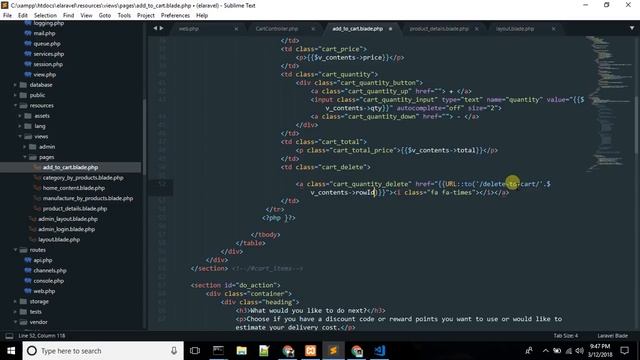Open the File menu
This screenshot has height=360, width=640.
[x=7, y=16]
